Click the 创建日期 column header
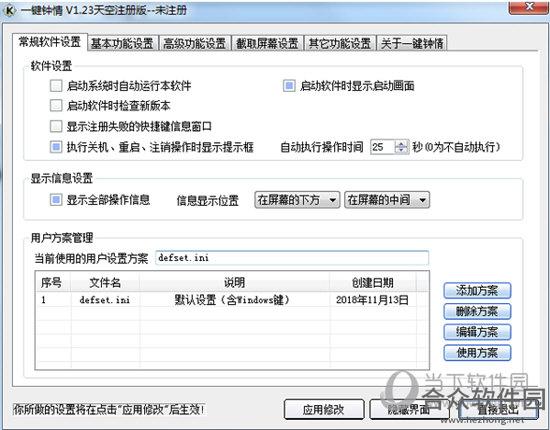The image size is (550, 430). [373, 283]
